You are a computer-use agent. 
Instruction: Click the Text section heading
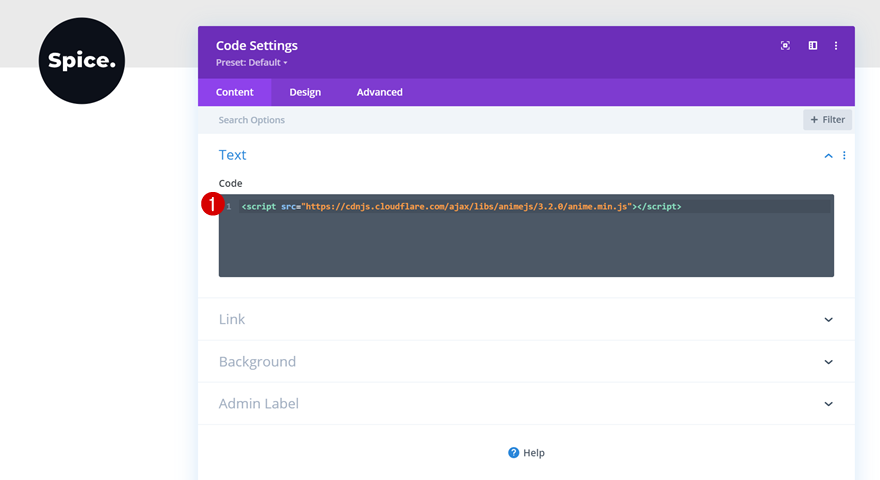[233, 155]
